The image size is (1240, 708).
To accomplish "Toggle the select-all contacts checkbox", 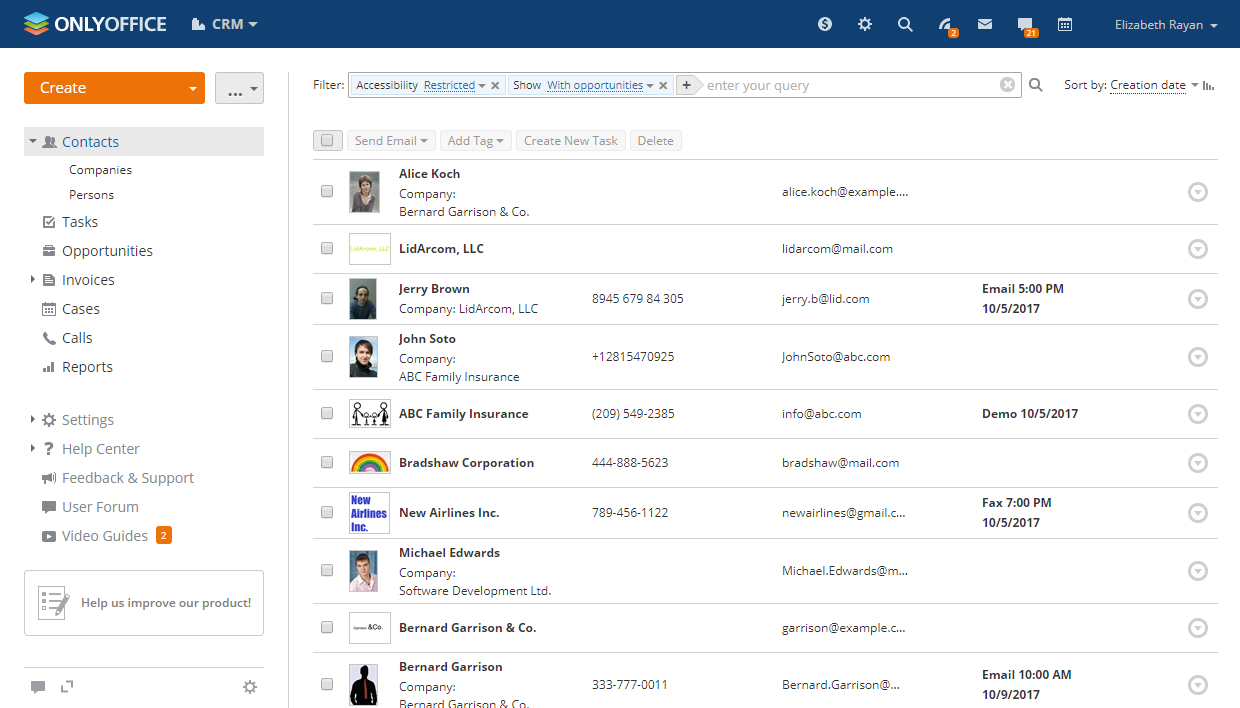I will point(327,141).
